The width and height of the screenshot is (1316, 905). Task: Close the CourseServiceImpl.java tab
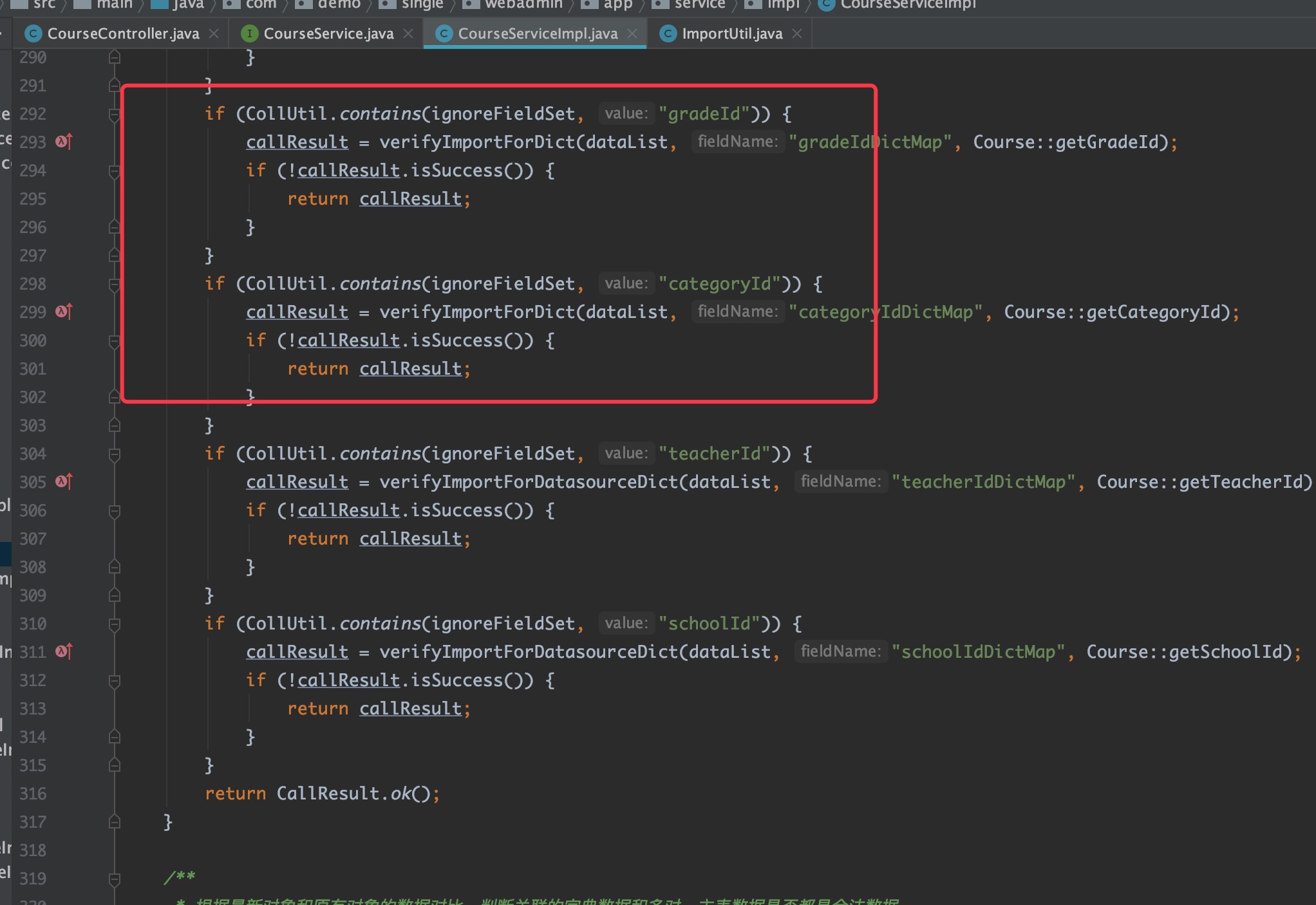632,33
